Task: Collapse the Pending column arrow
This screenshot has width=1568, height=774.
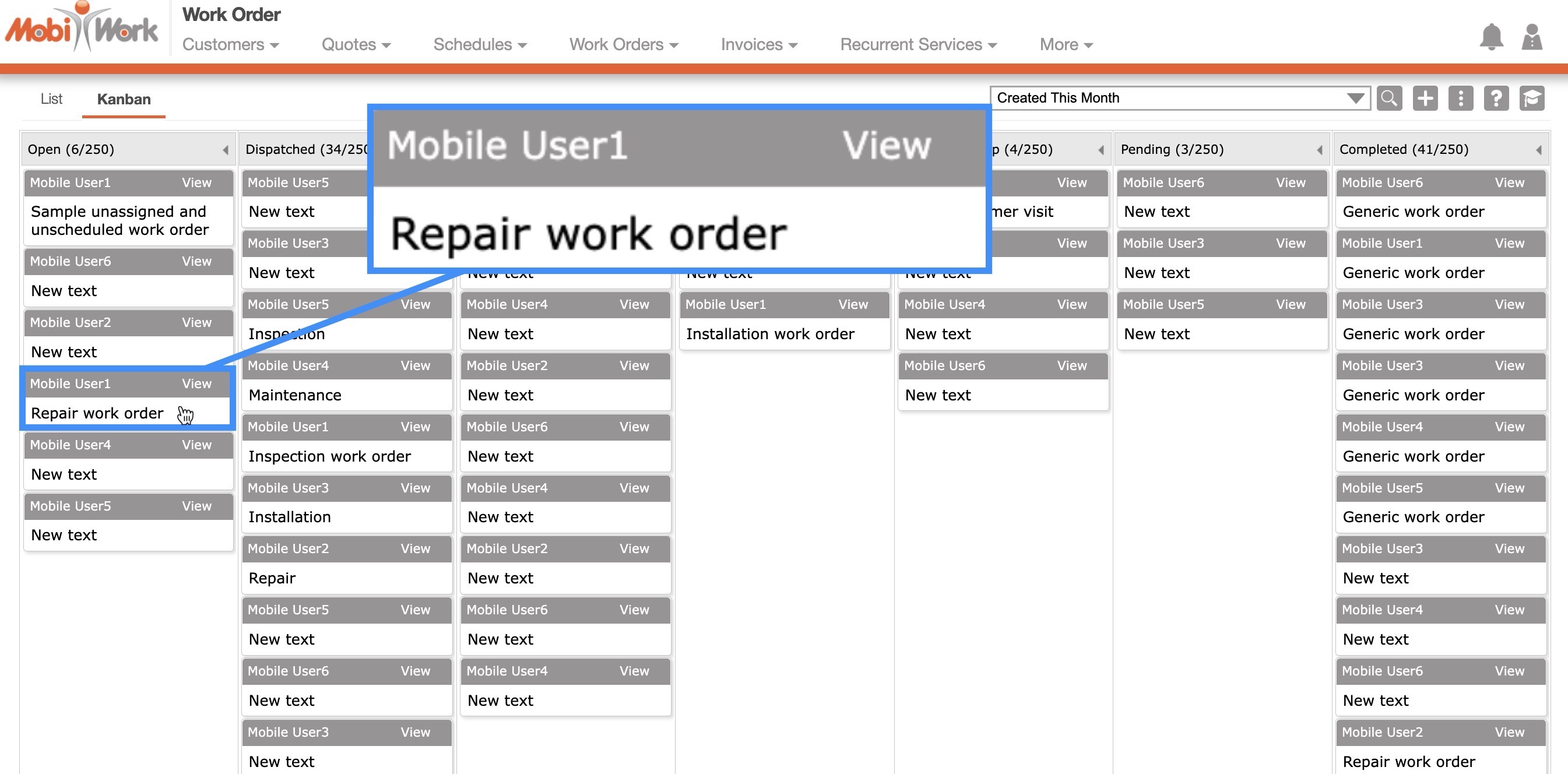Action: click(x=1319, y=150)
